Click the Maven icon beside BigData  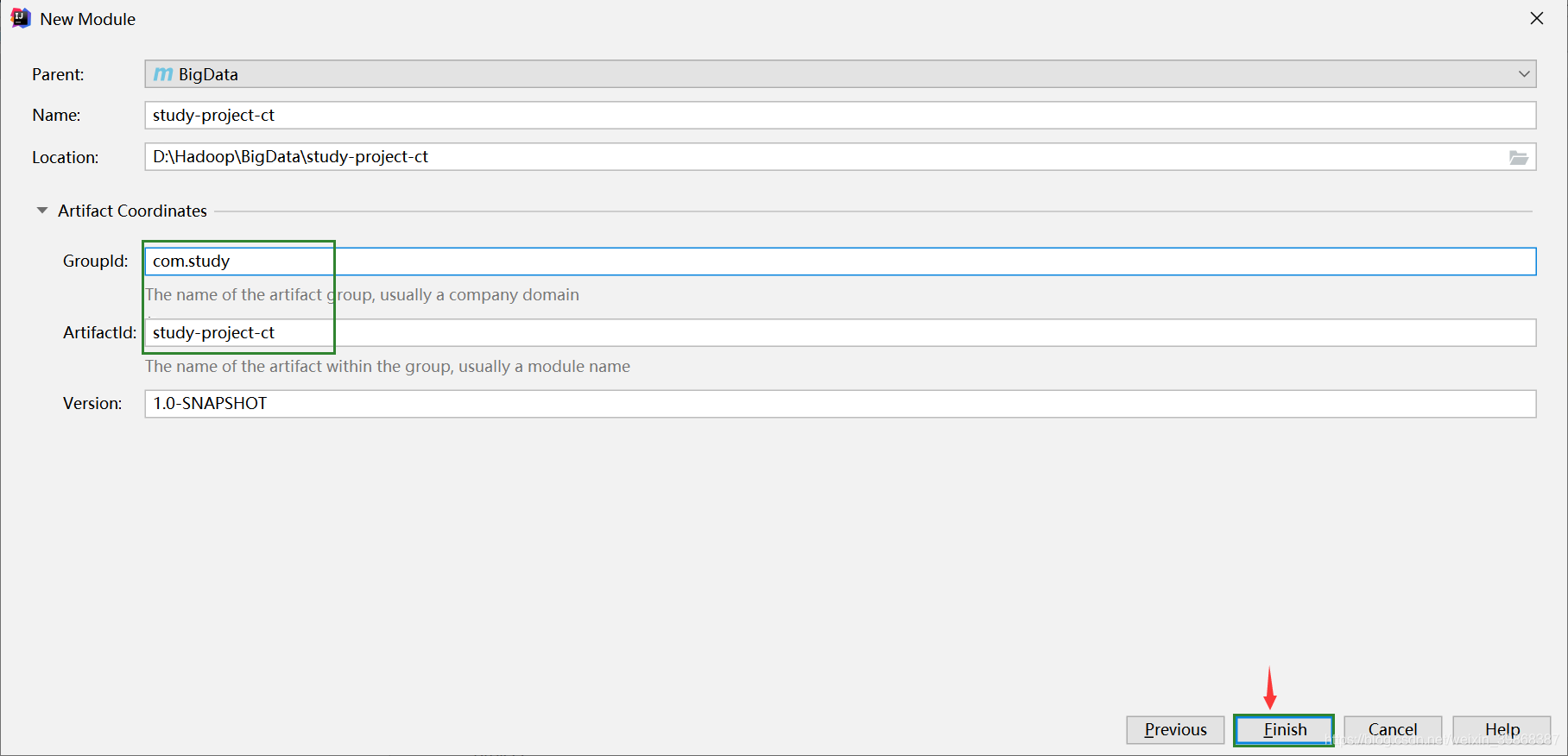pos(163,74)
